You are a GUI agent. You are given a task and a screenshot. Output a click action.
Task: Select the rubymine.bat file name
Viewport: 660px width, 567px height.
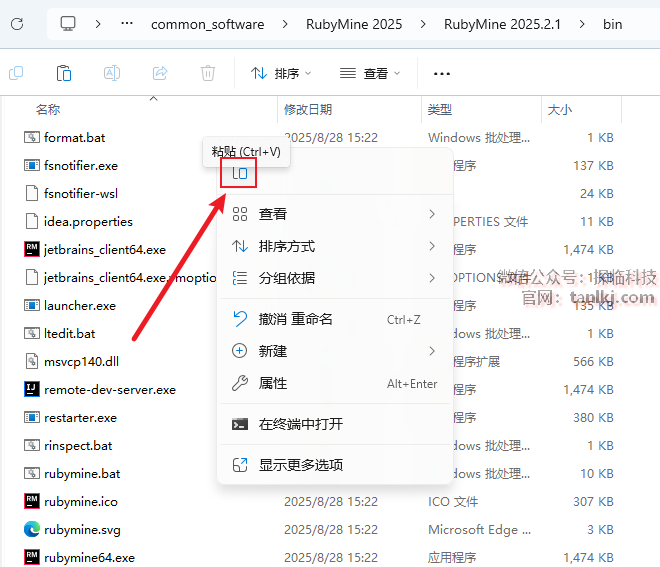coord(82,474)
